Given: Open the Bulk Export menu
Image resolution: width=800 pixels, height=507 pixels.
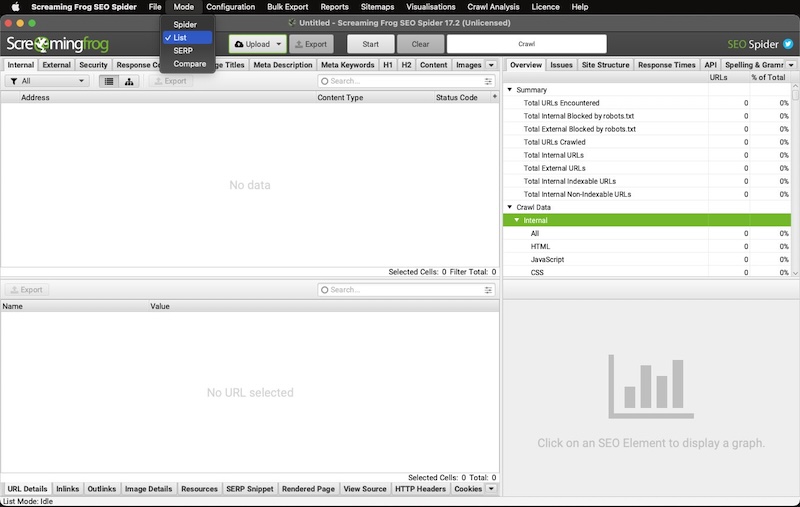Looking at the screenshot, I should (x=288, y=7).
